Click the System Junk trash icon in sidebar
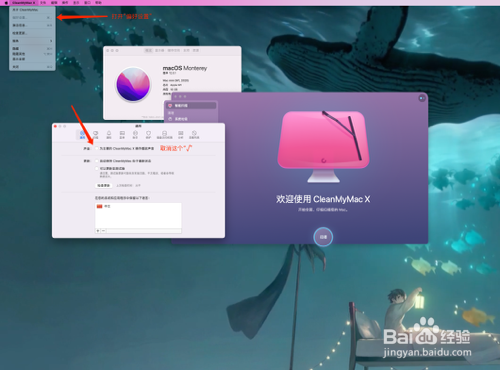Image resolution: width=500 pixels, height=370 pixels. pyautogui.click(x=170, y=119)
